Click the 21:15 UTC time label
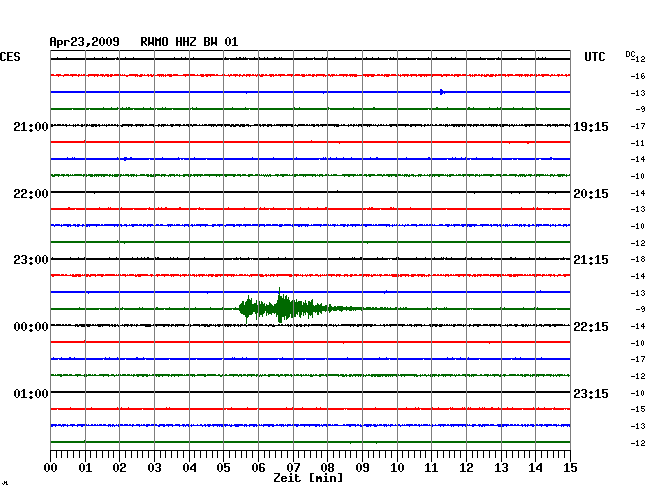The image size is (650, 494). (591, 260)
